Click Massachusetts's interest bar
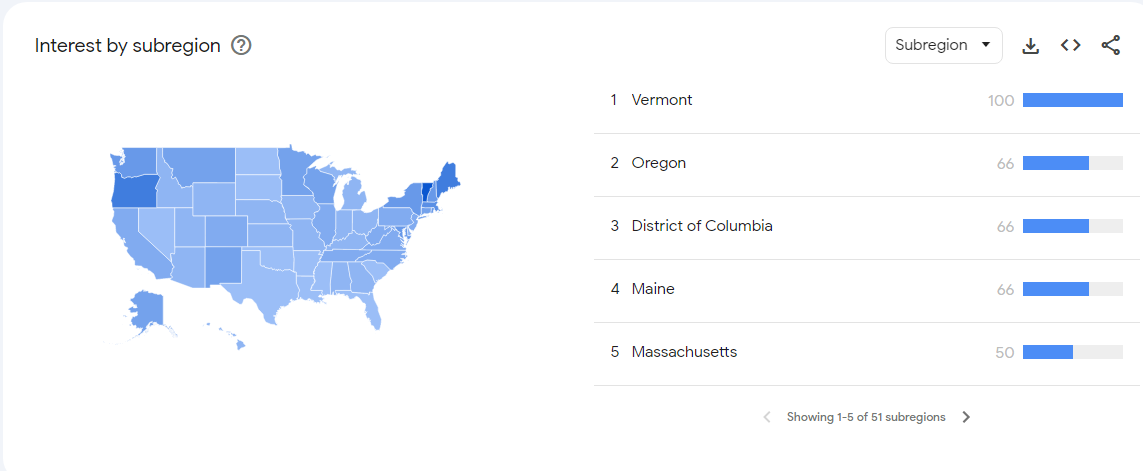The image size is (1143, 471). [1072, 352]
